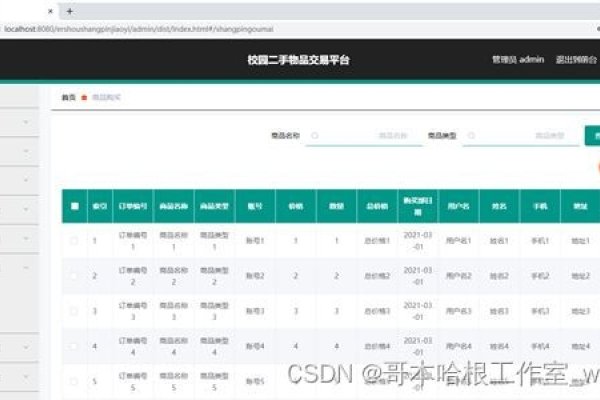This screenshot has height=400, width=600.
Task: Select the 手机3 cell
Action: tap(540, 311)
